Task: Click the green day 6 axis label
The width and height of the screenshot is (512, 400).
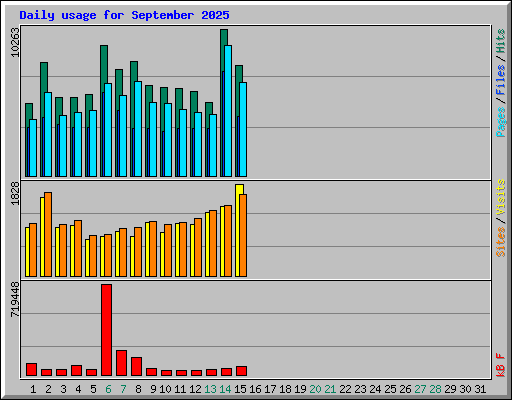Action: click(108, 389)
